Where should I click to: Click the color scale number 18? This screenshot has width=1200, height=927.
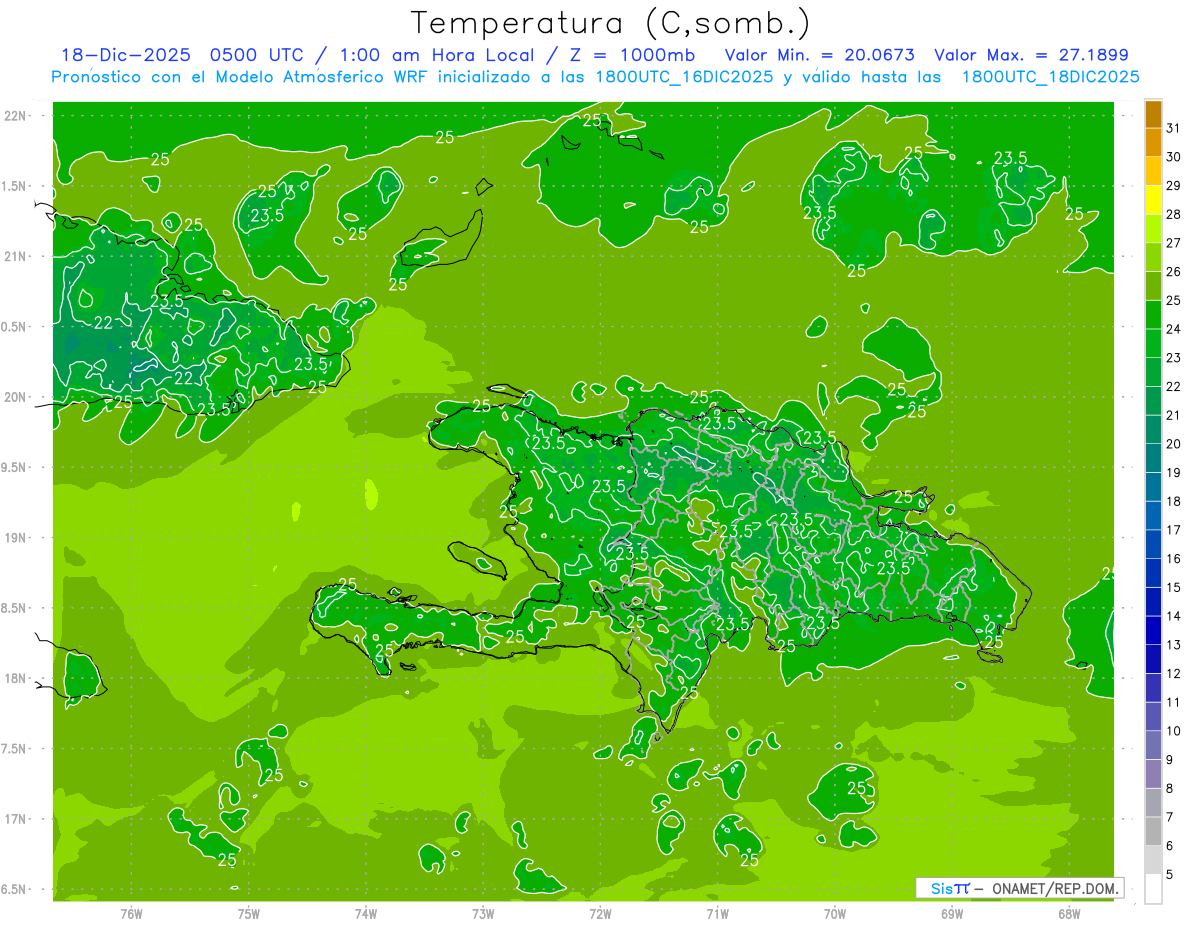coord(1174,502)
